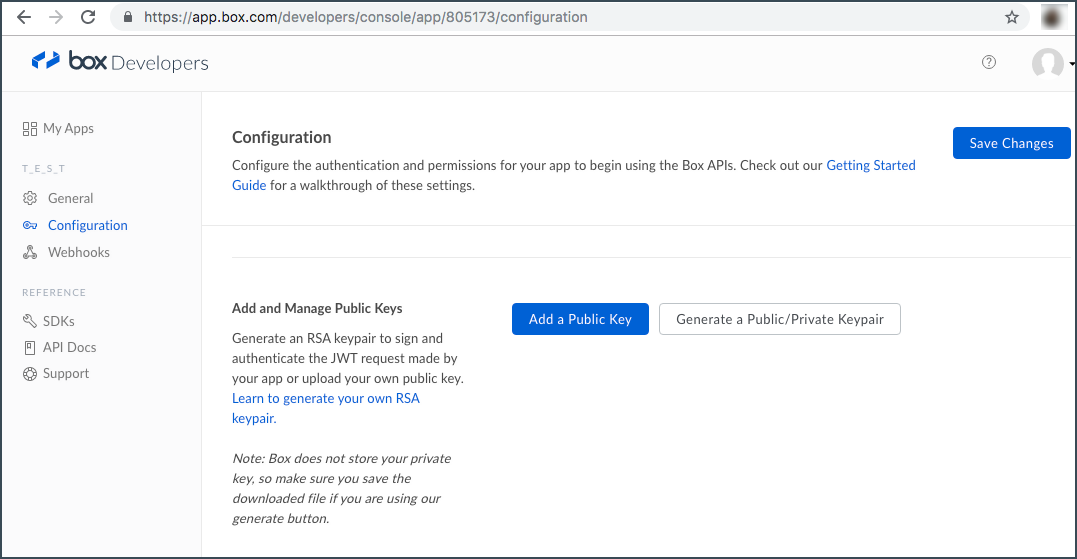1077x559 pixels.
Task: Click the My Apps grid icon
Action: tap(30, 129)
